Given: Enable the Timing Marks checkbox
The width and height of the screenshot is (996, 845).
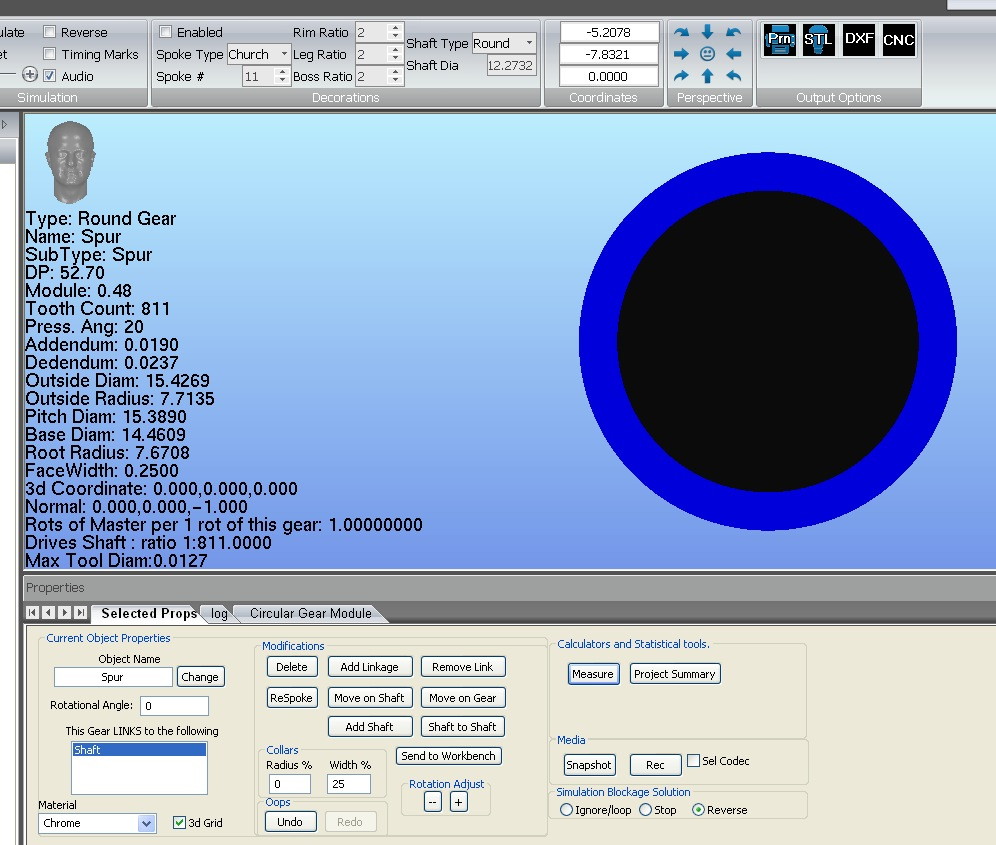Looking at the screenshot, I should 50,55.
